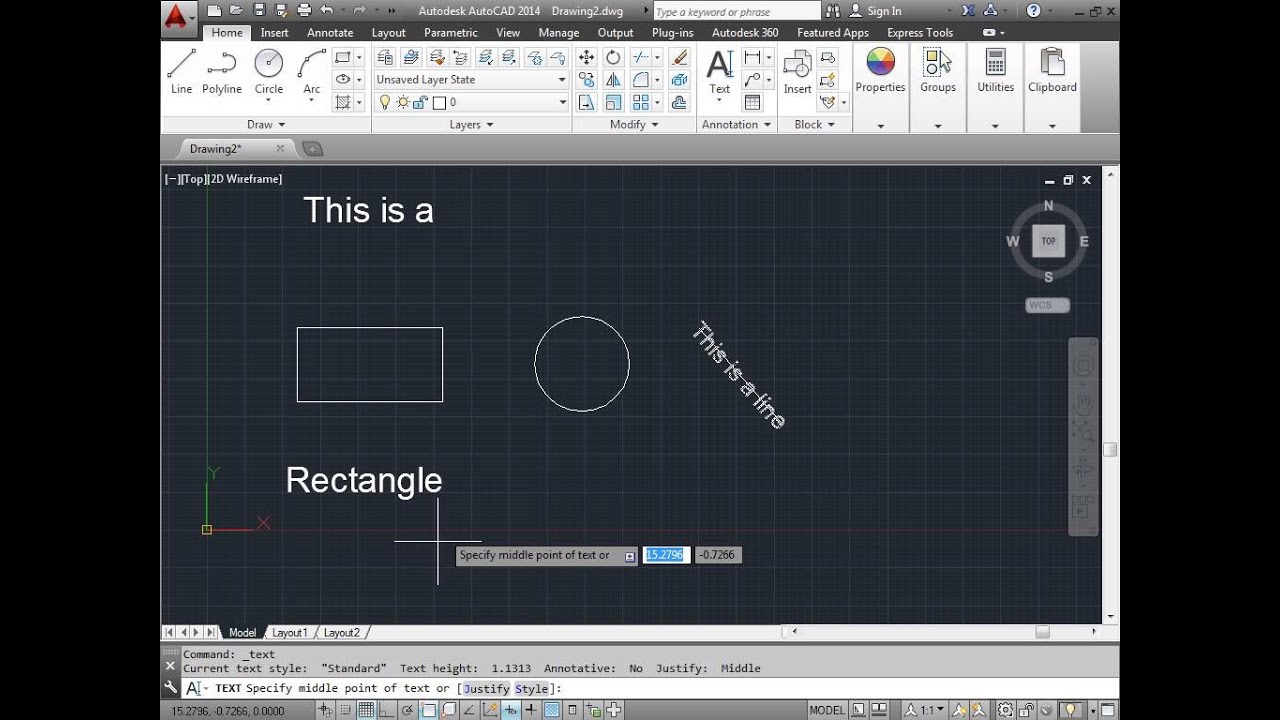The height and width of the screenshot is (720, 1280).
Task: Select the Scale tool in Modify
Action: click(x=613, y=102)
